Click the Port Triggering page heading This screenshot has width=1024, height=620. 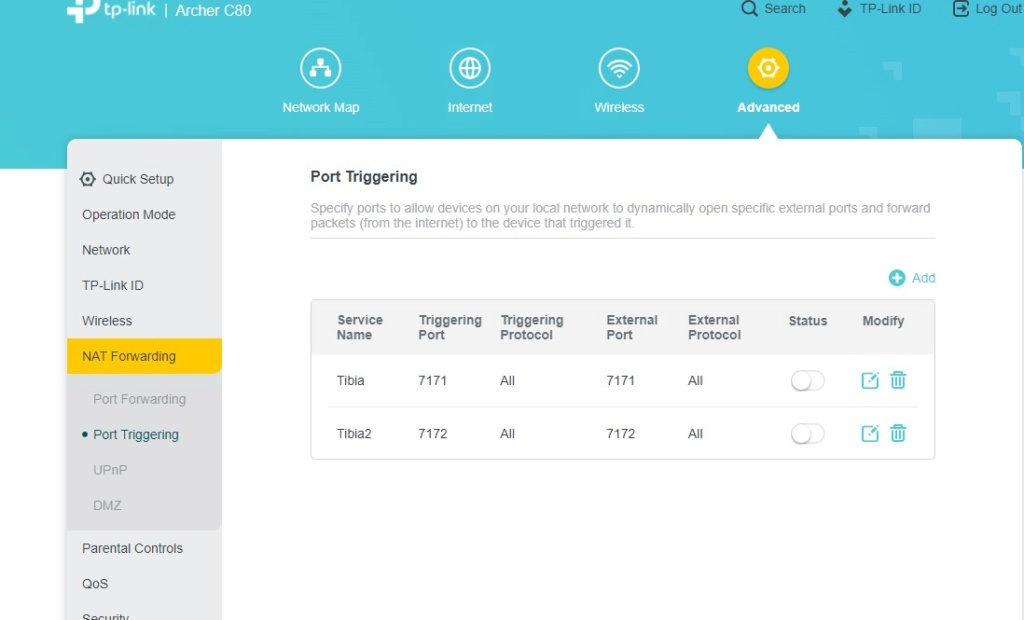pyautogui.click(x=364, y=176)
